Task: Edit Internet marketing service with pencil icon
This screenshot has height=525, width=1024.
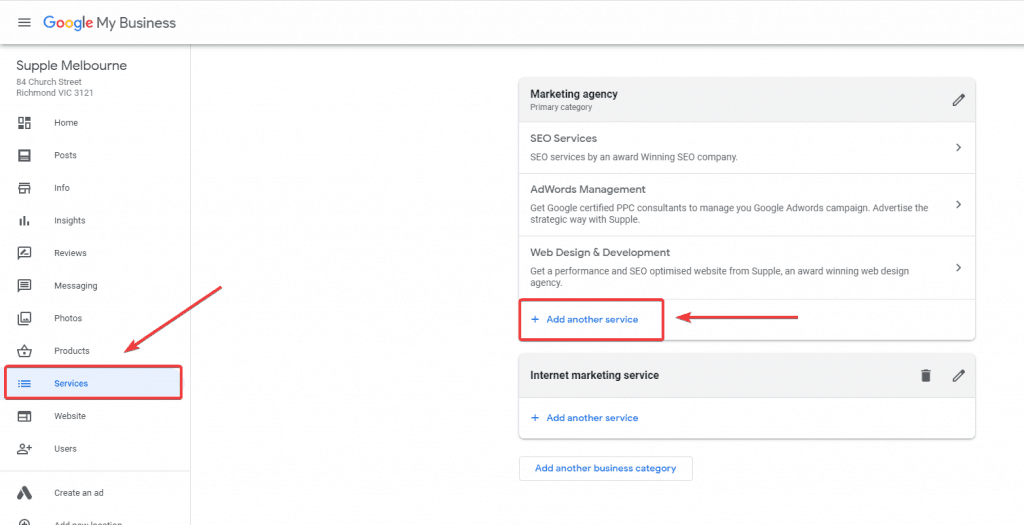Action: coord(958,375)
